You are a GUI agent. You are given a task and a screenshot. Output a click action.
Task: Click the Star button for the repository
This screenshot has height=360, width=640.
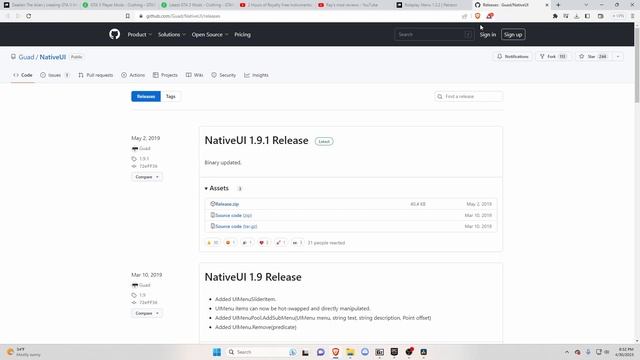point(593,56)
